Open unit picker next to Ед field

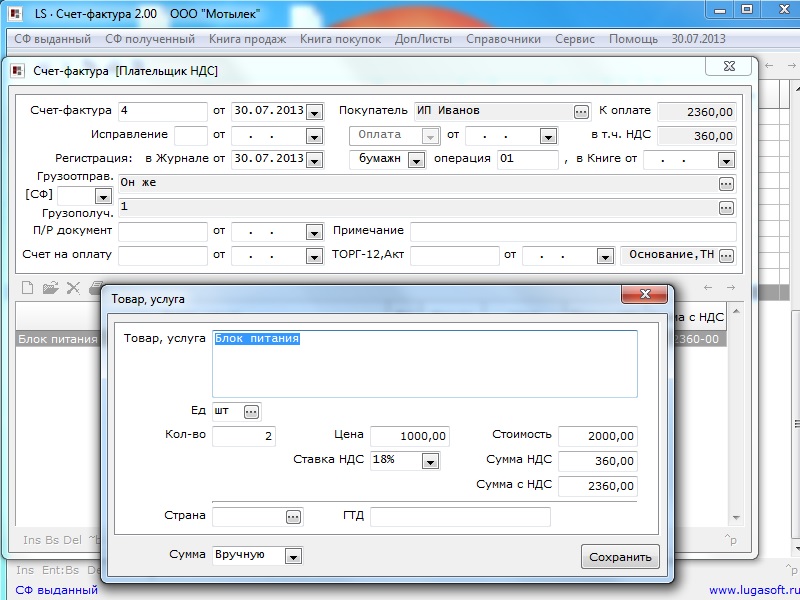coord(251,411)
